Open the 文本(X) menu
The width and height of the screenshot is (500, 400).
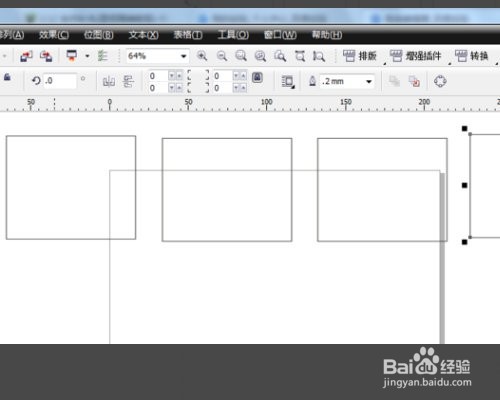(x=143, y=35)
